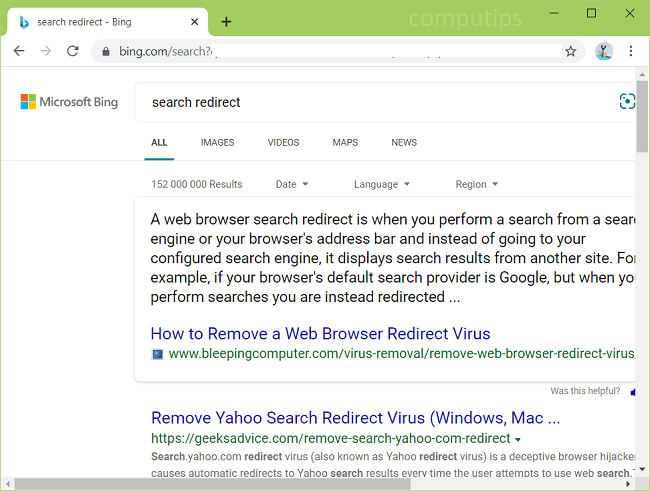This screenshot has width=650, height=491.
Task: Switch to the IMAGES results tab
Action: tap(217, 143)
